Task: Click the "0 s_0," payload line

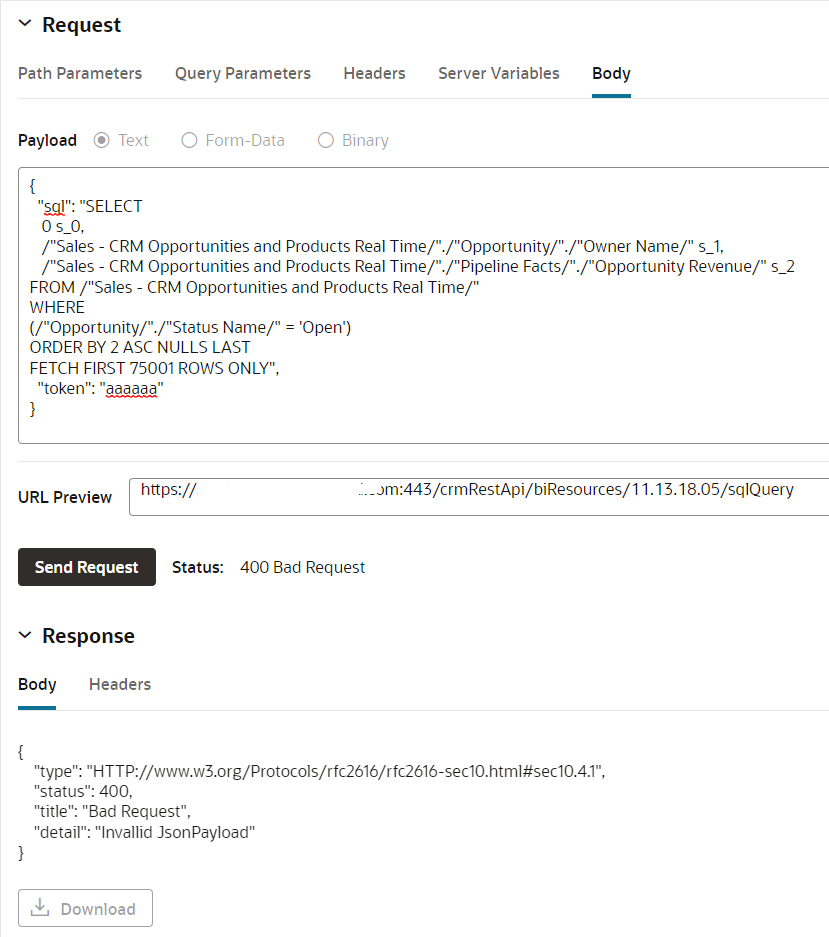Action: click(x=63, y=227)
